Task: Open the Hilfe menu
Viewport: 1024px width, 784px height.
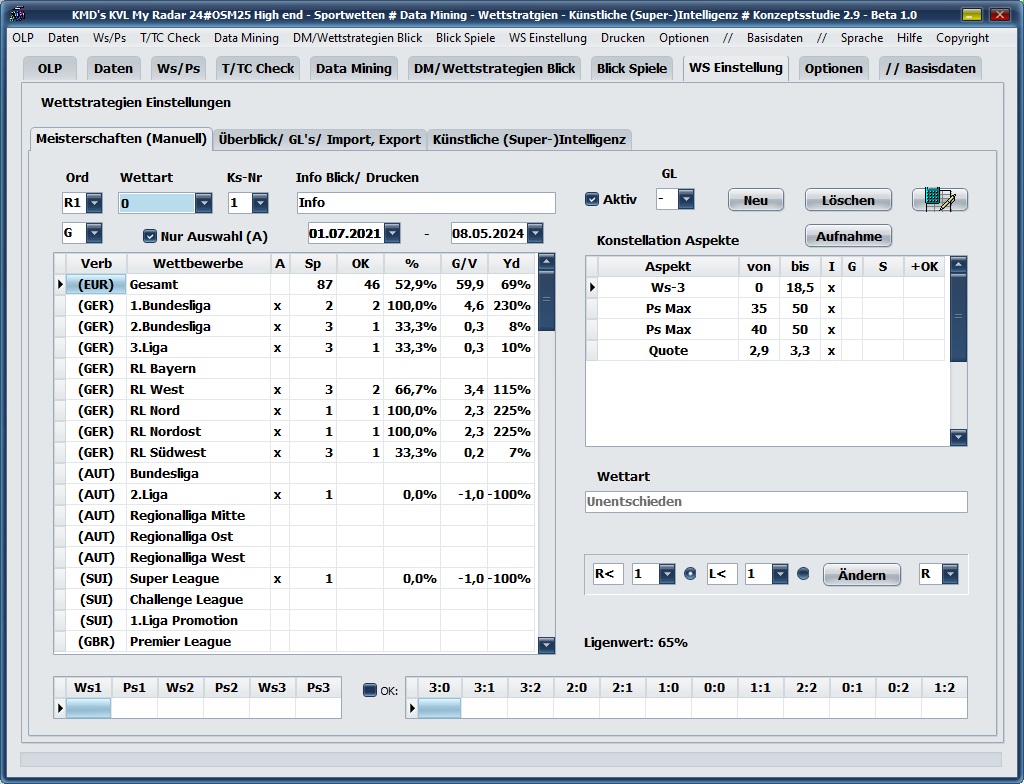Action: point(910,38)
